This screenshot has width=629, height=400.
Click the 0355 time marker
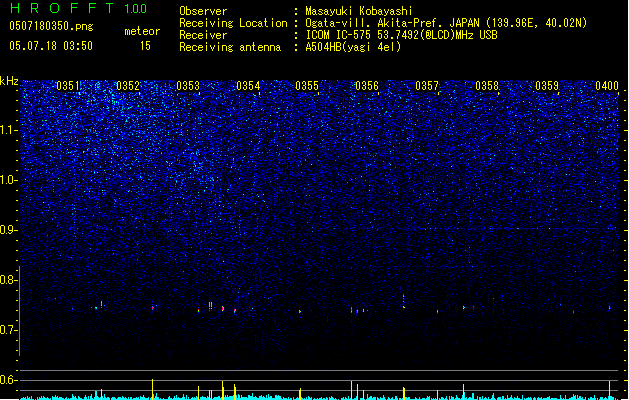click(x=307, y=86)
